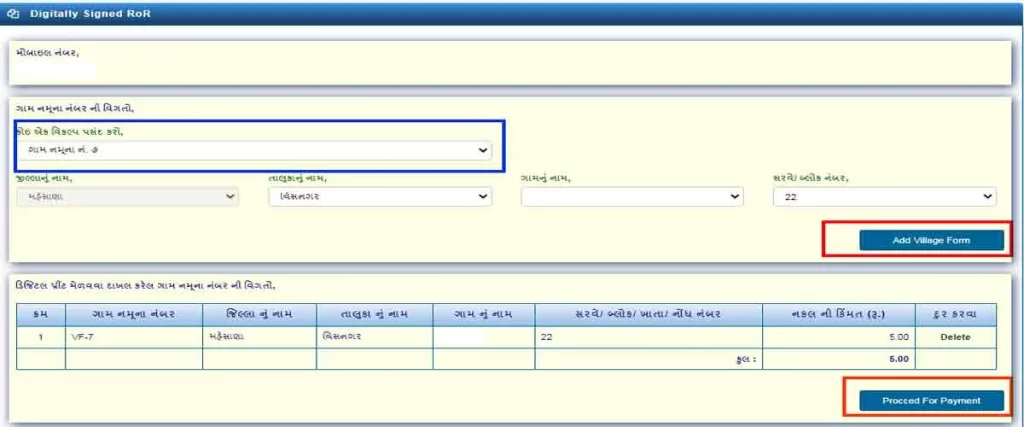Click the Proceed For Payment button

tap(930, 400)
